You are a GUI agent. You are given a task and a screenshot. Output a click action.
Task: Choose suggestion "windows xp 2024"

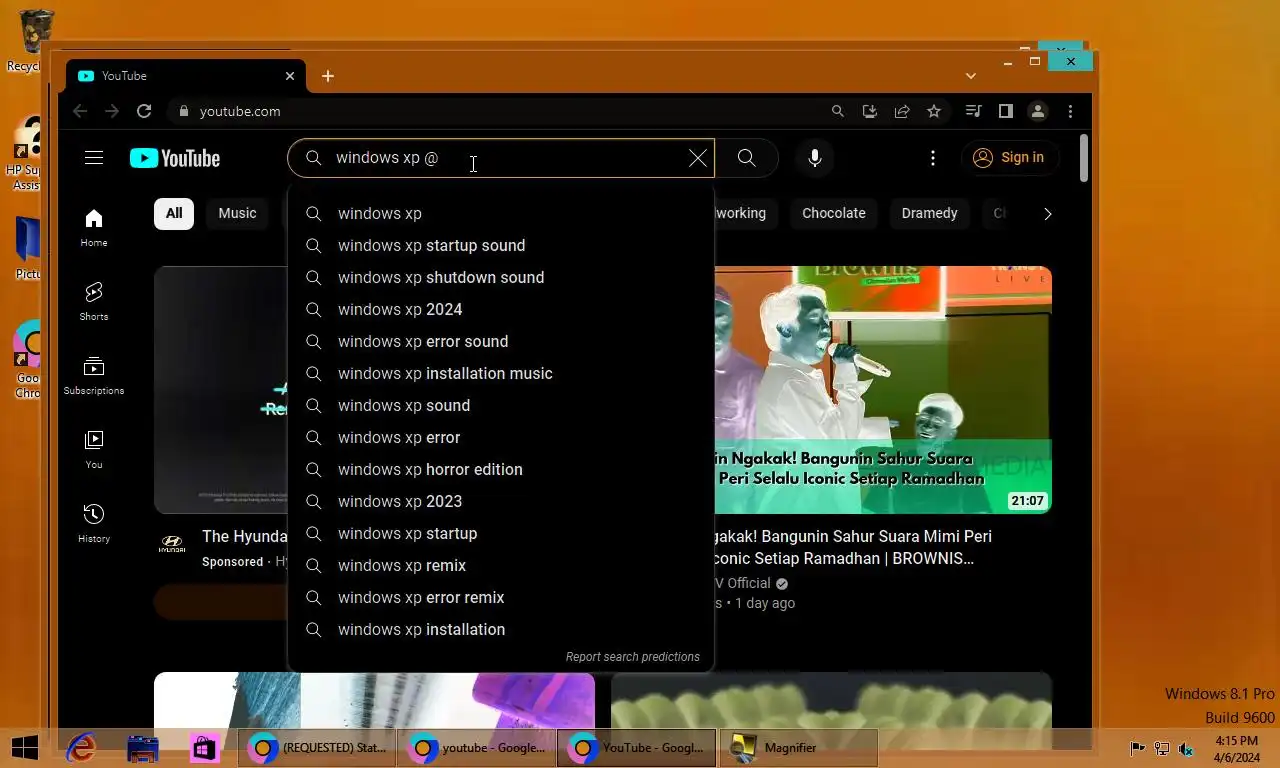[x=501, y=309]
